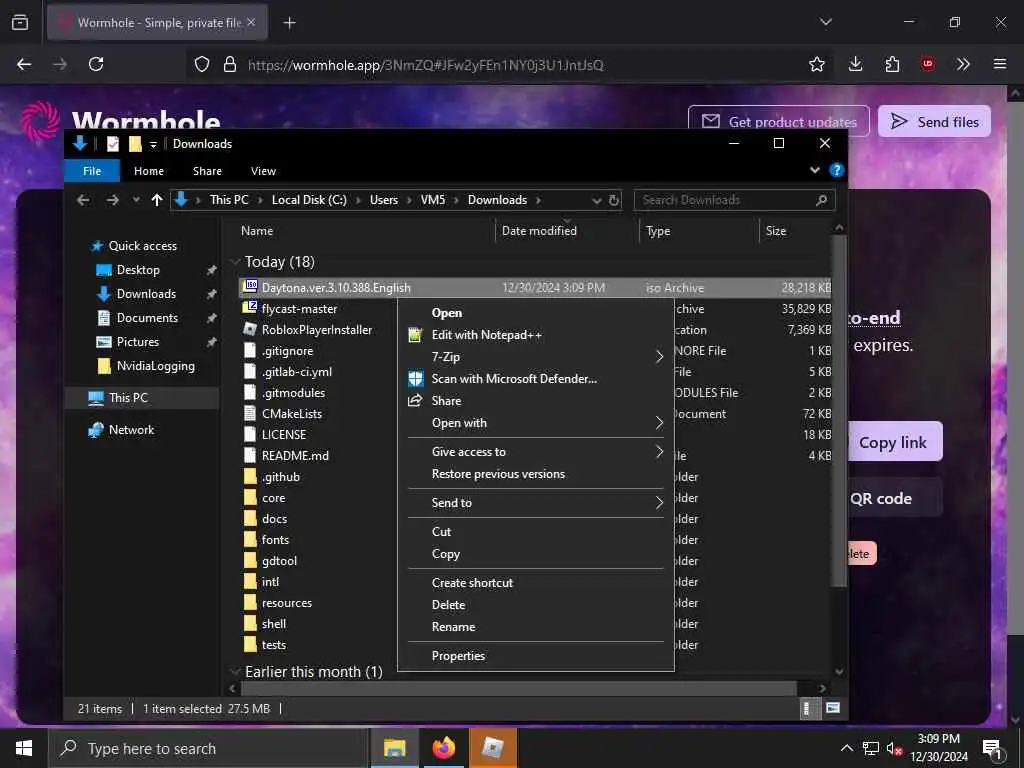Open the Firefox extensions puzzle icon
The height and width of the screenshot is (768, 1024).
click(892, 64)
